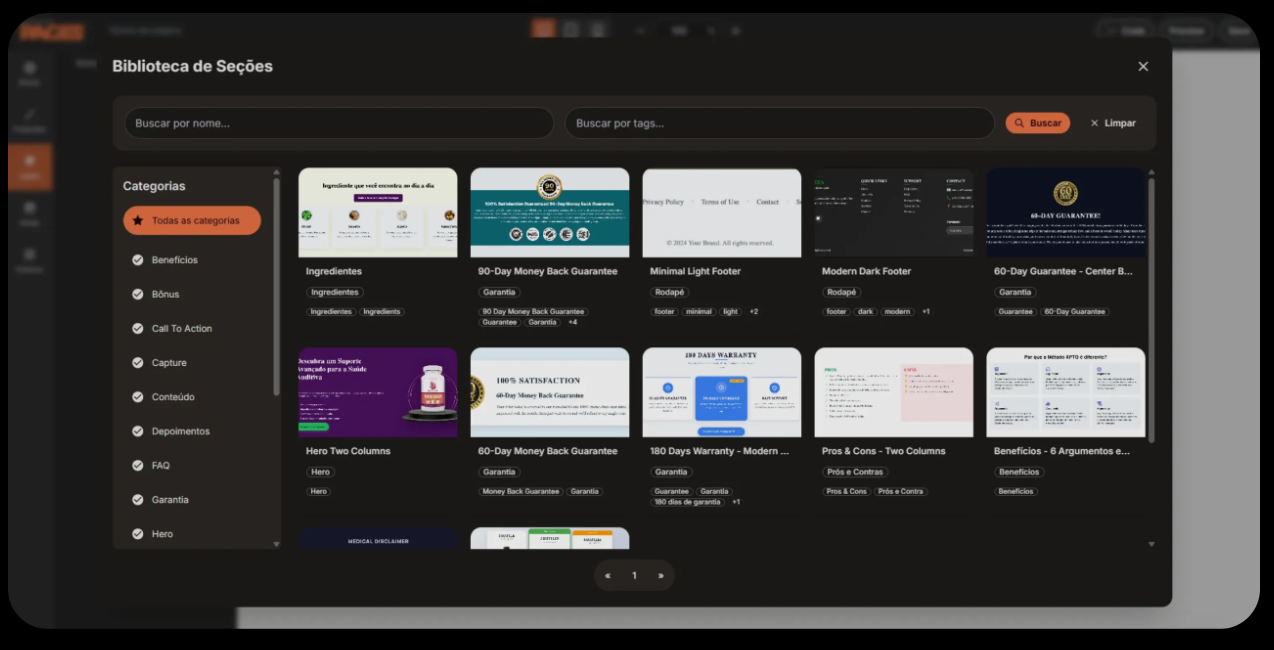Click the star icon in Todas as categorias
The image size is (1274, 650).
tap(138, 220)
